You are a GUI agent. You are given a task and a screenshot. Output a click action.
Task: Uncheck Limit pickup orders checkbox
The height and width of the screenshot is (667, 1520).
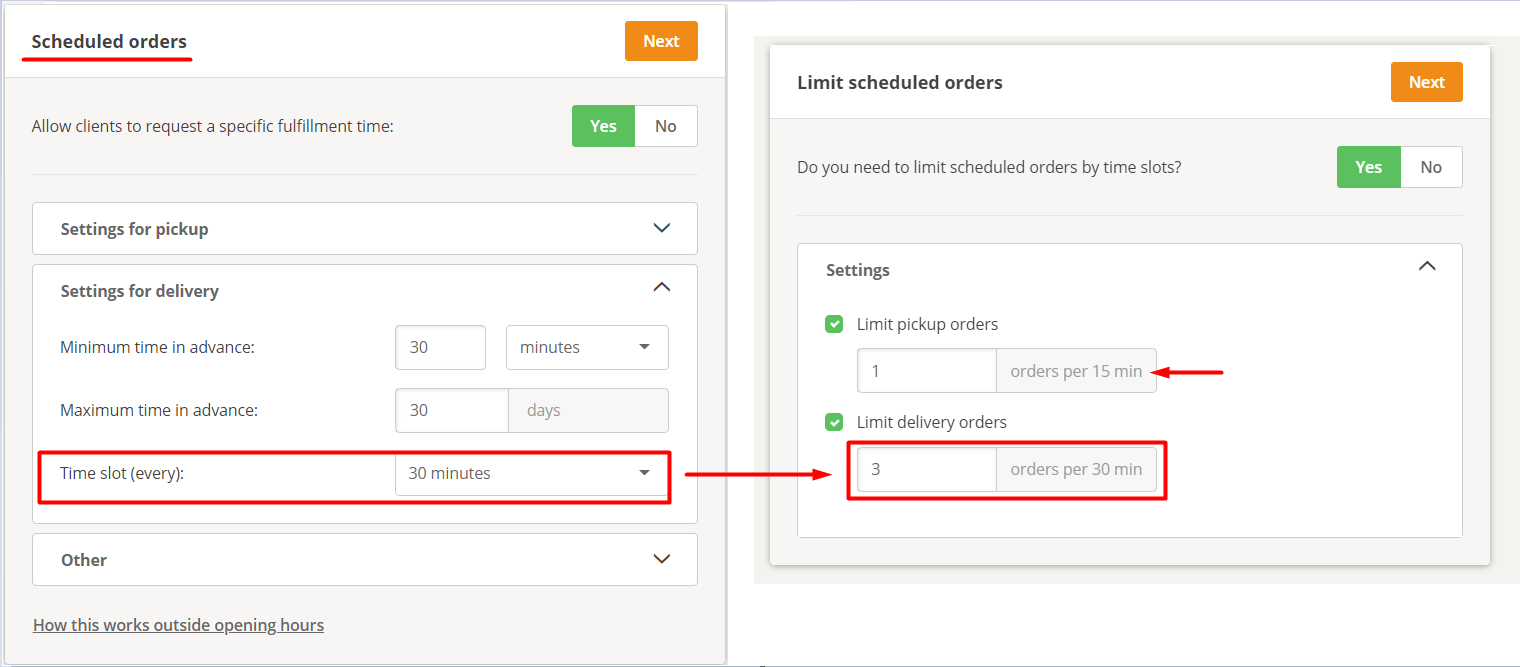pos(834,324)
